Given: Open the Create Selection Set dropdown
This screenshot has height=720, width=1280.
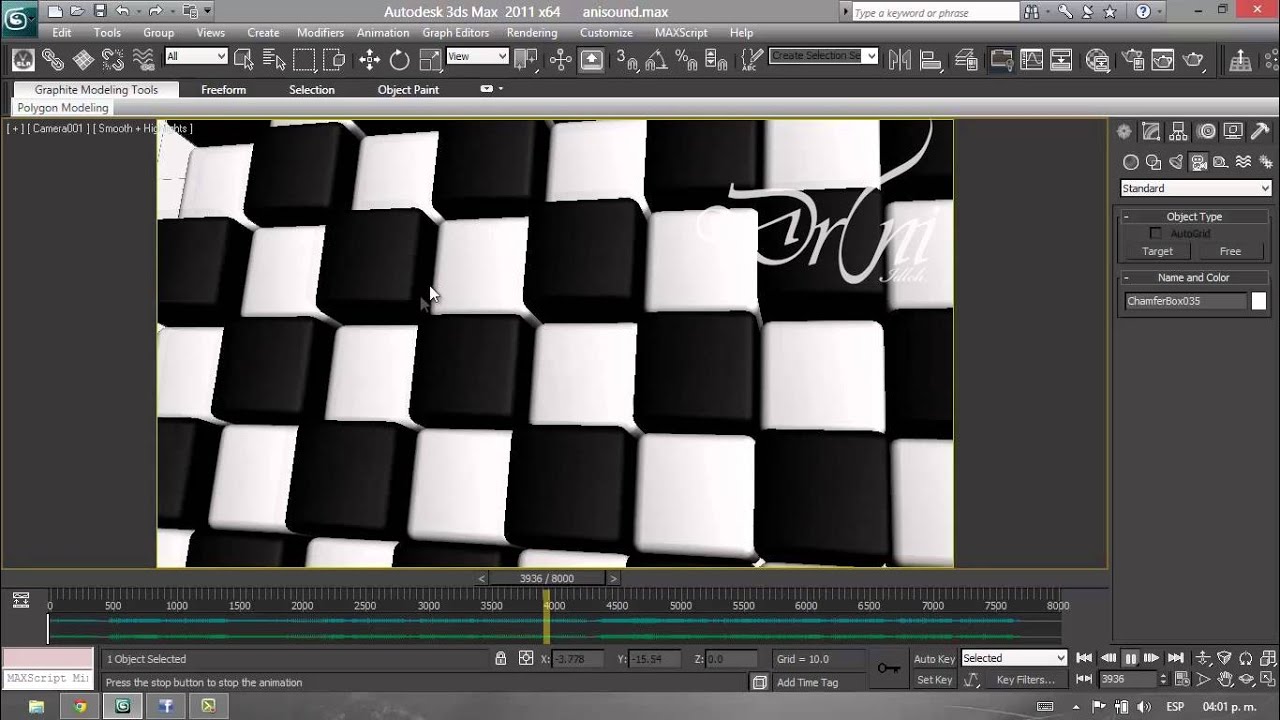Looking at the screenshot, I should coord(823,56).
